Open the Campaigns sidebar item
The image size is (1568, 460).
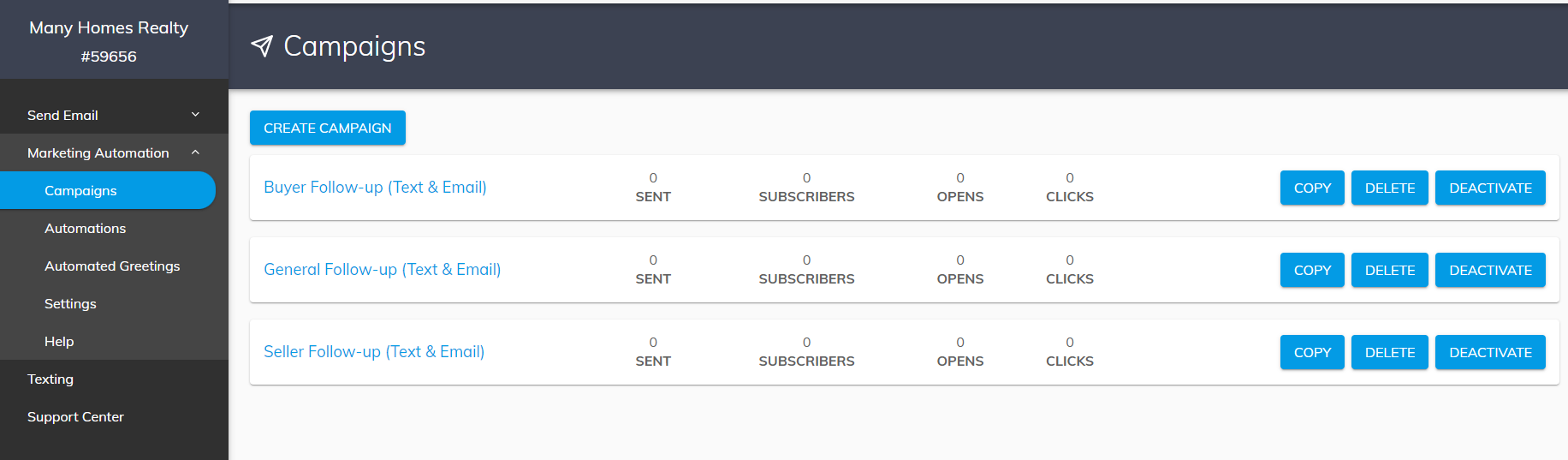tap(80, 190)
